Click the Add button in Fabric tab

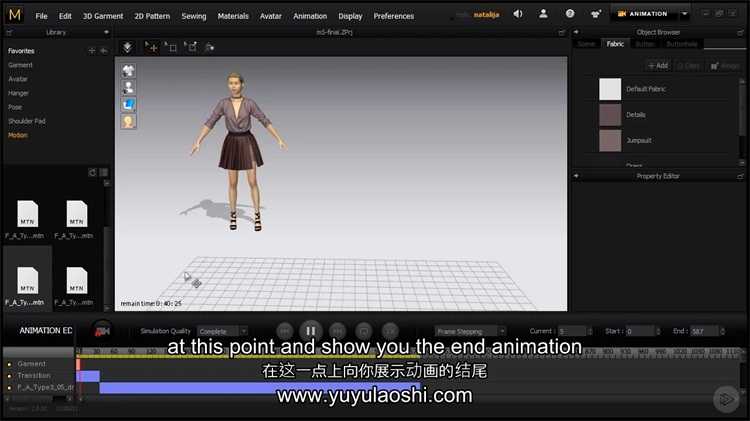click(x=657, y=65)
